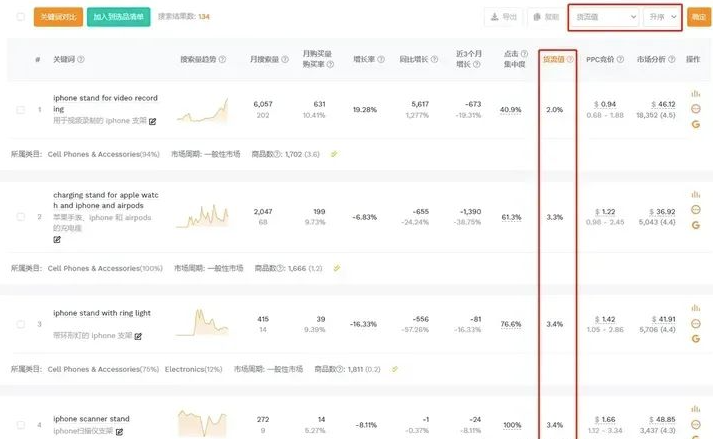Click help icon beside 同比增长 header

pyautogui.click(x=434, y=59)
